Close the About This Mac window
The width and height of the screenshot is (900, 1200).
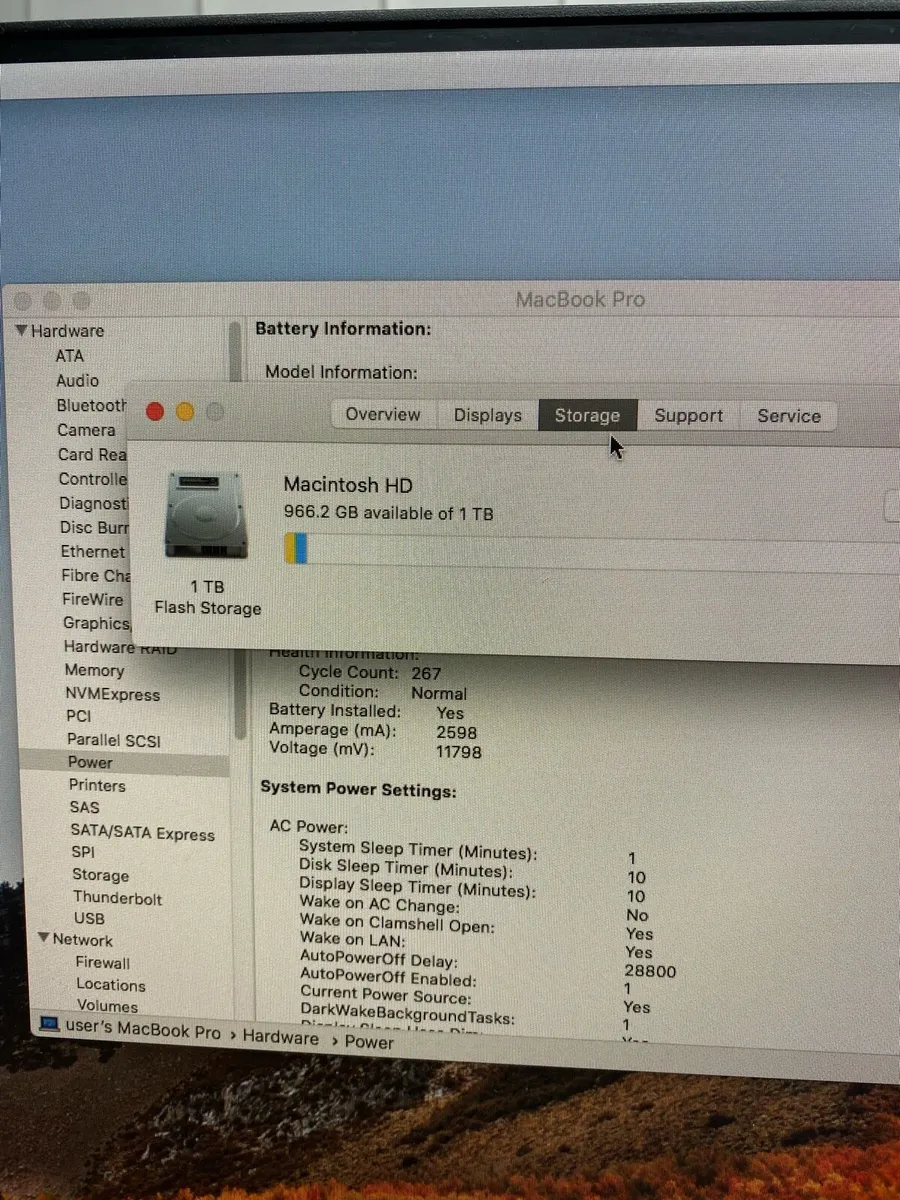tap(155, 411)
